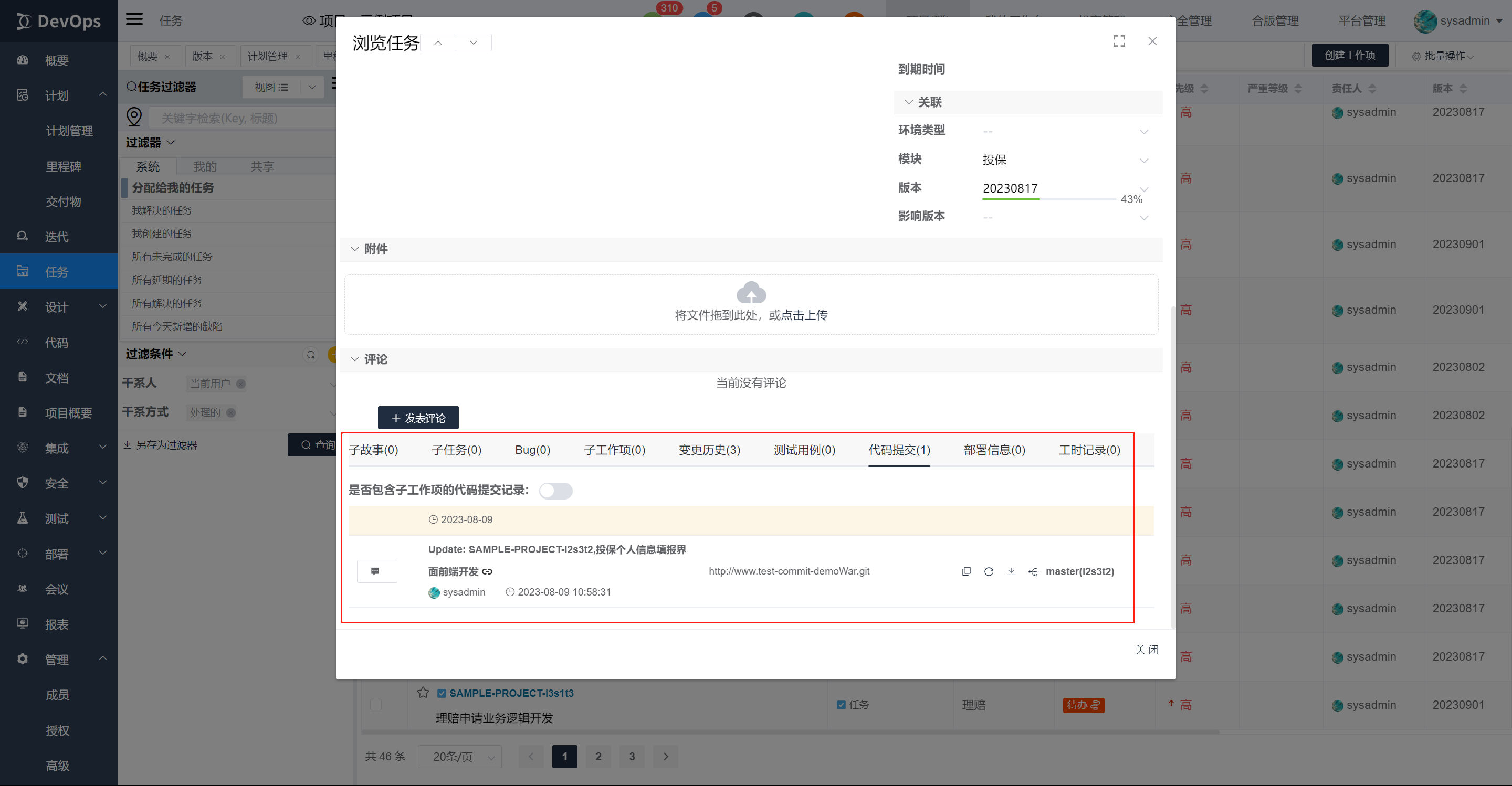Click the link icon beside 面前端开发
Image resolution: width=1512 pixels, height=786 pixels.
[x=487, y=571]
